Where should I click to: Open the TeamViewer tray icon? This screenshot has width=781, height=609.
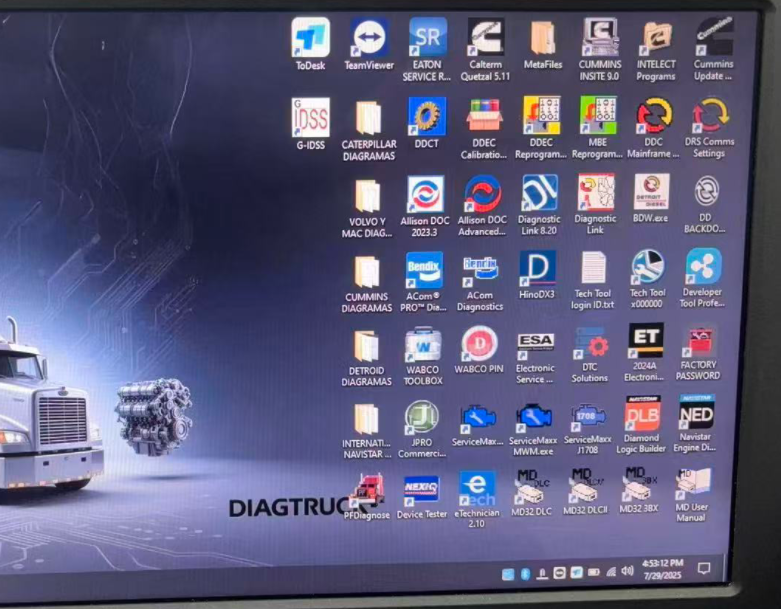click(x=559, y=574)
